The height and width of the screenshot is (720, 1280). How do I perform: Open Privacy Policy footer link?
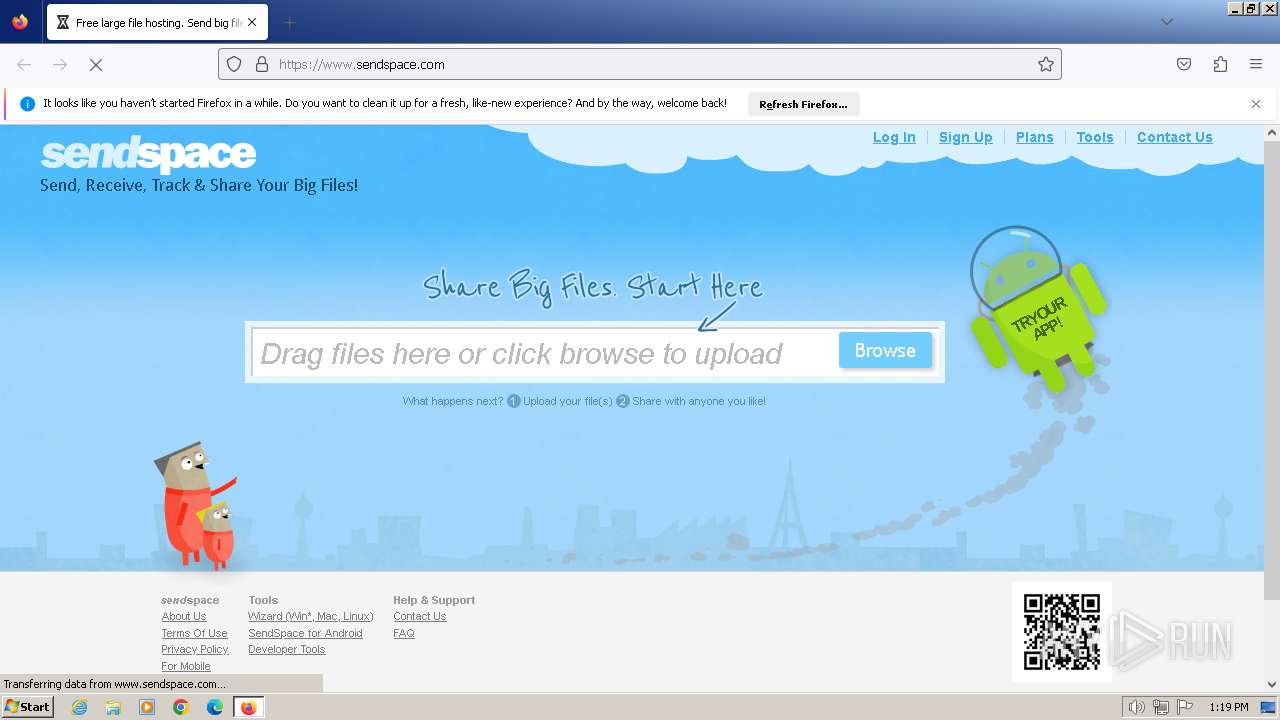[x=195, y=649]
